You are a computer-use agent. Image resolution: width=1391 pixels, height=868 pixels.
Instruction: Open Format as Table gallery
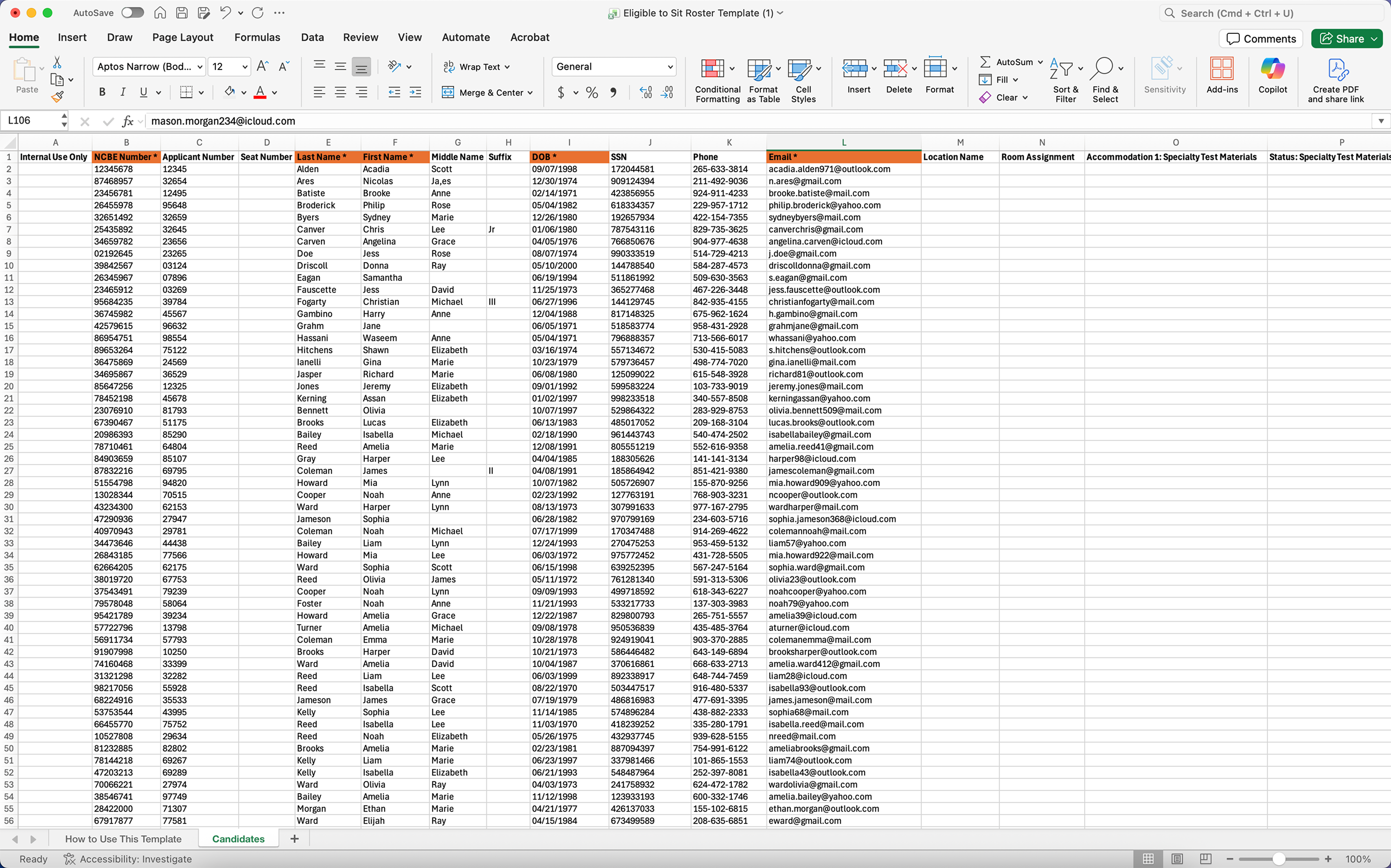coord(763,80)
